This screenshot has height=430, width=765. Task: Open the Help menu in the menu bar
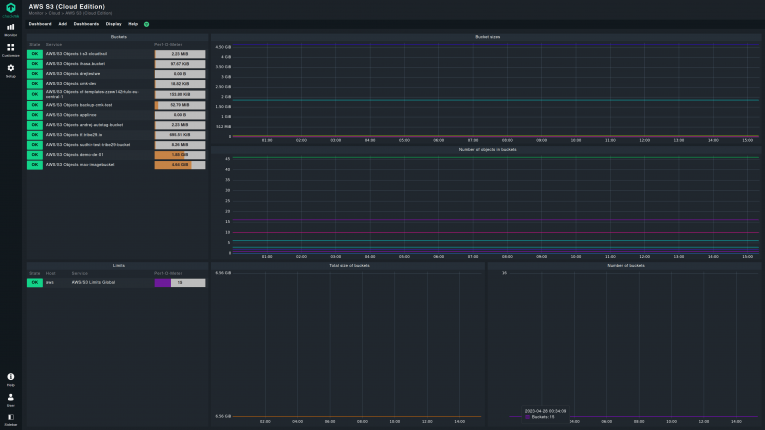point(133,24)
